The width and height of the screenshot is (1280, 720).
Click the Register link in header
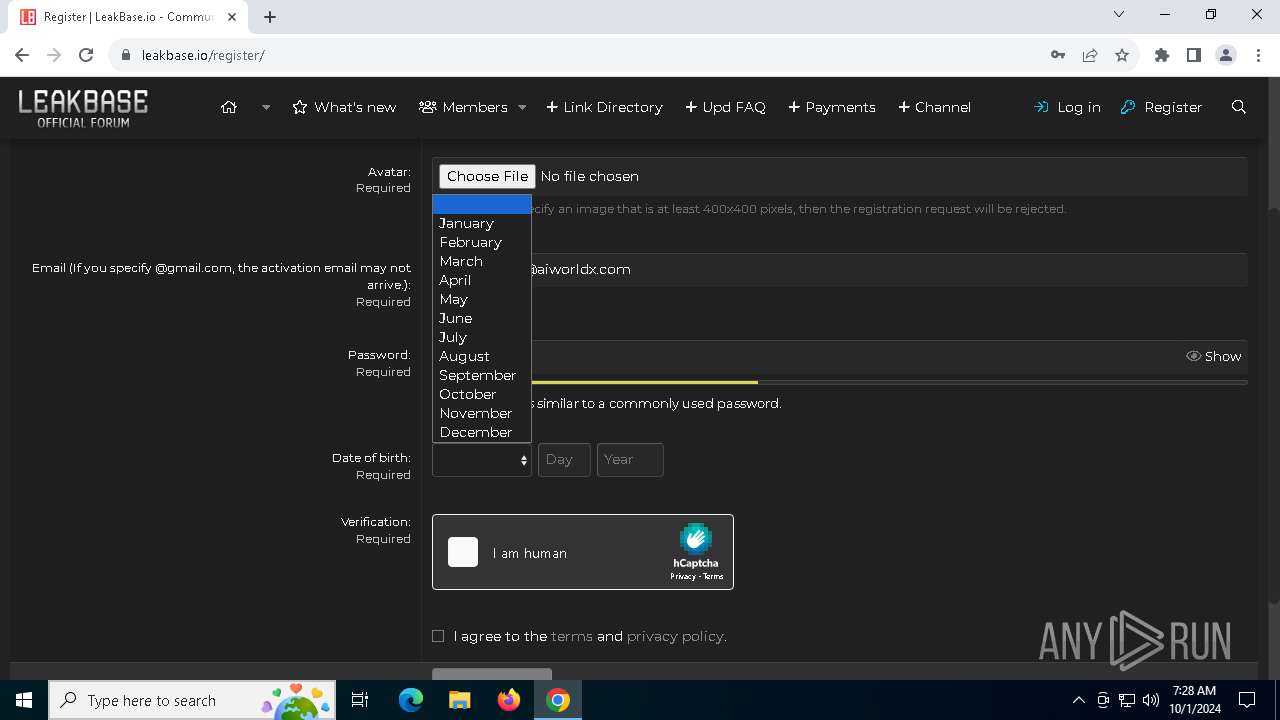click(1161, 107)
